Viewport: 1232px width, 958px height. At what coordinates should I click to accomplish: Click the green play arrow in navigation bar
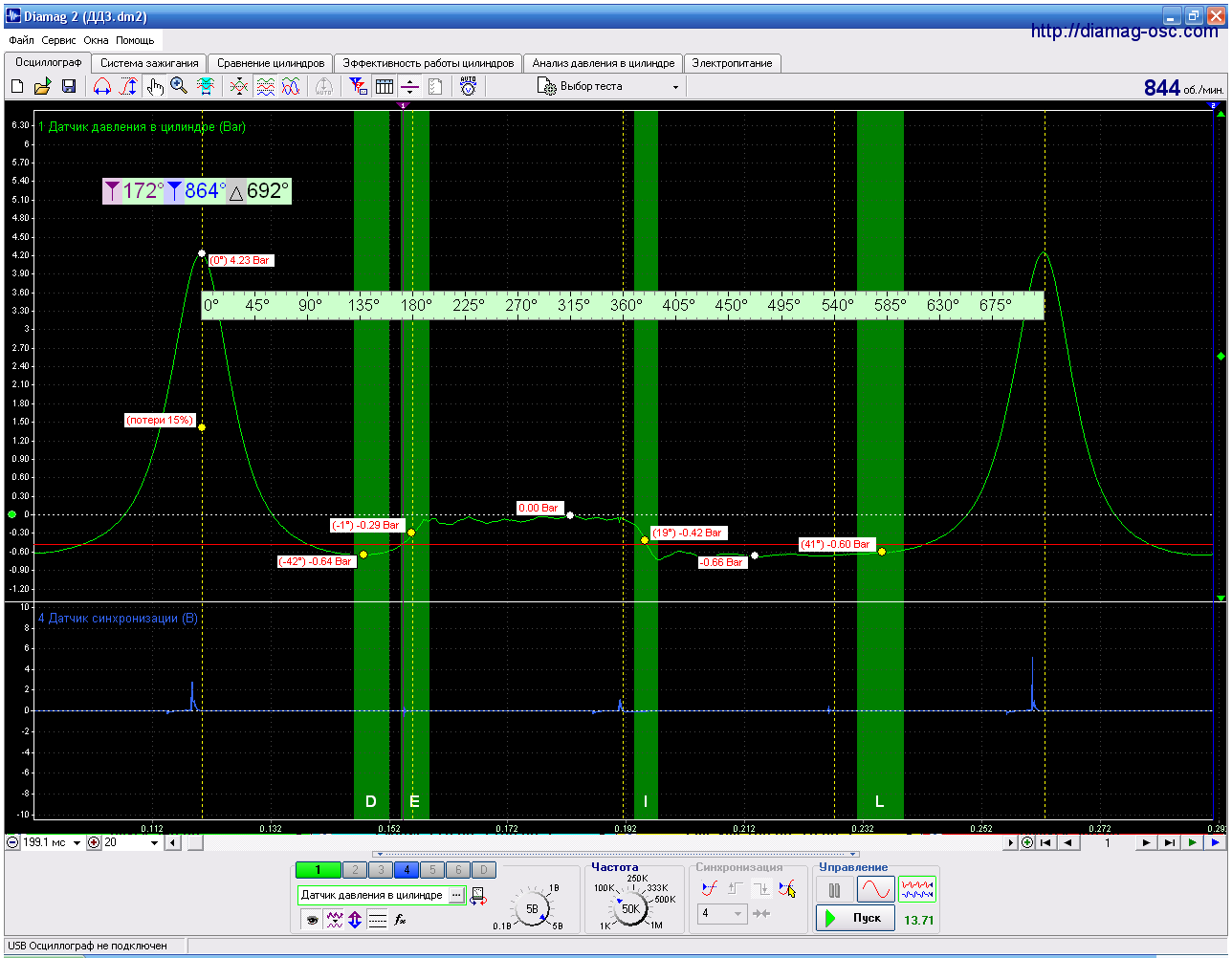pyautogui.click(x=1192, y=843)
